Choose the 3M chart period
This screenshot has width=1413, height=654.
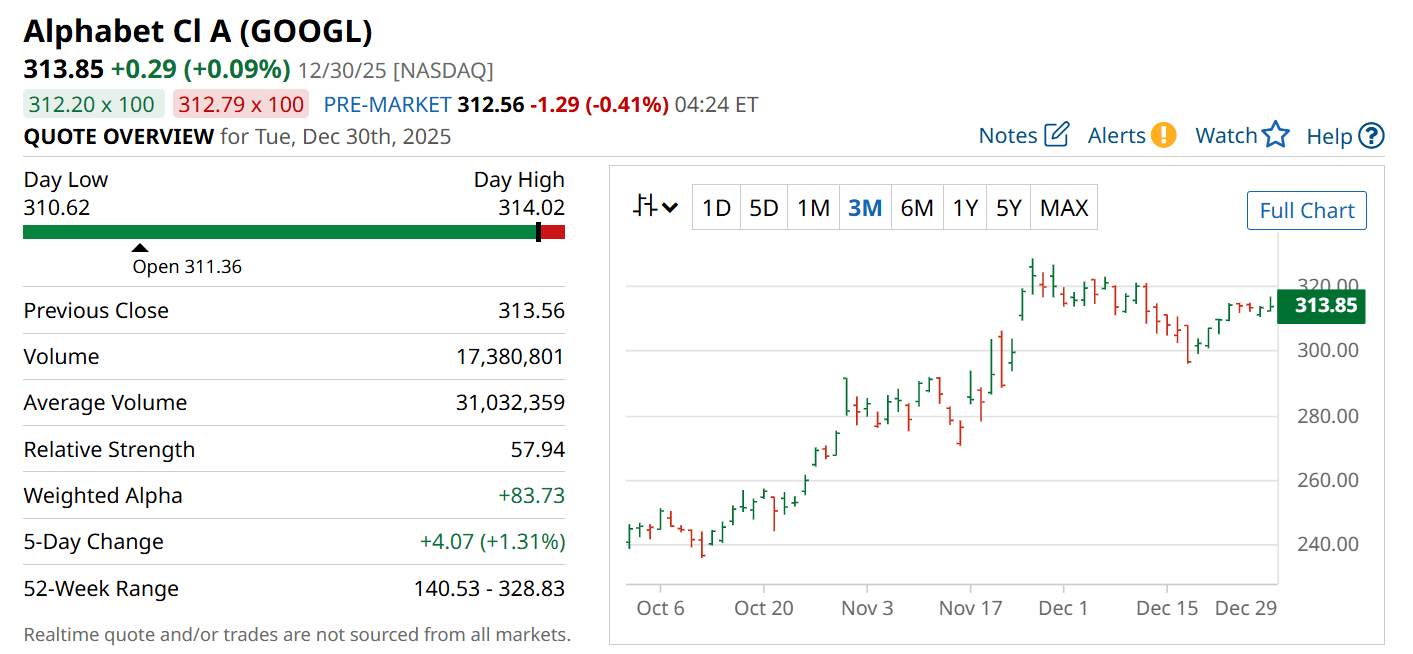[x=865, y=208]
